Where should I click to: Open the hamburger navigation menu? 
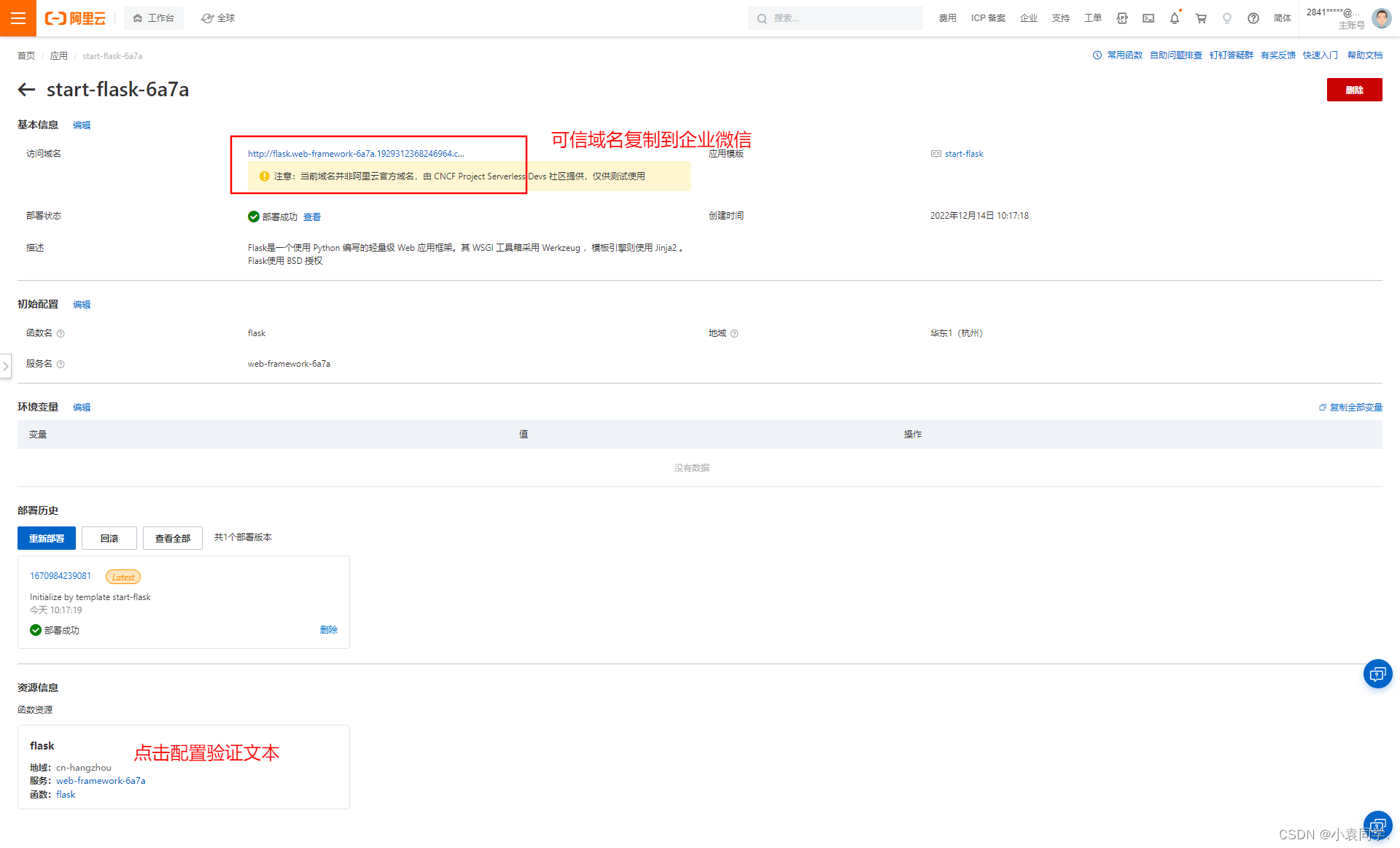[x=18, y=18]
